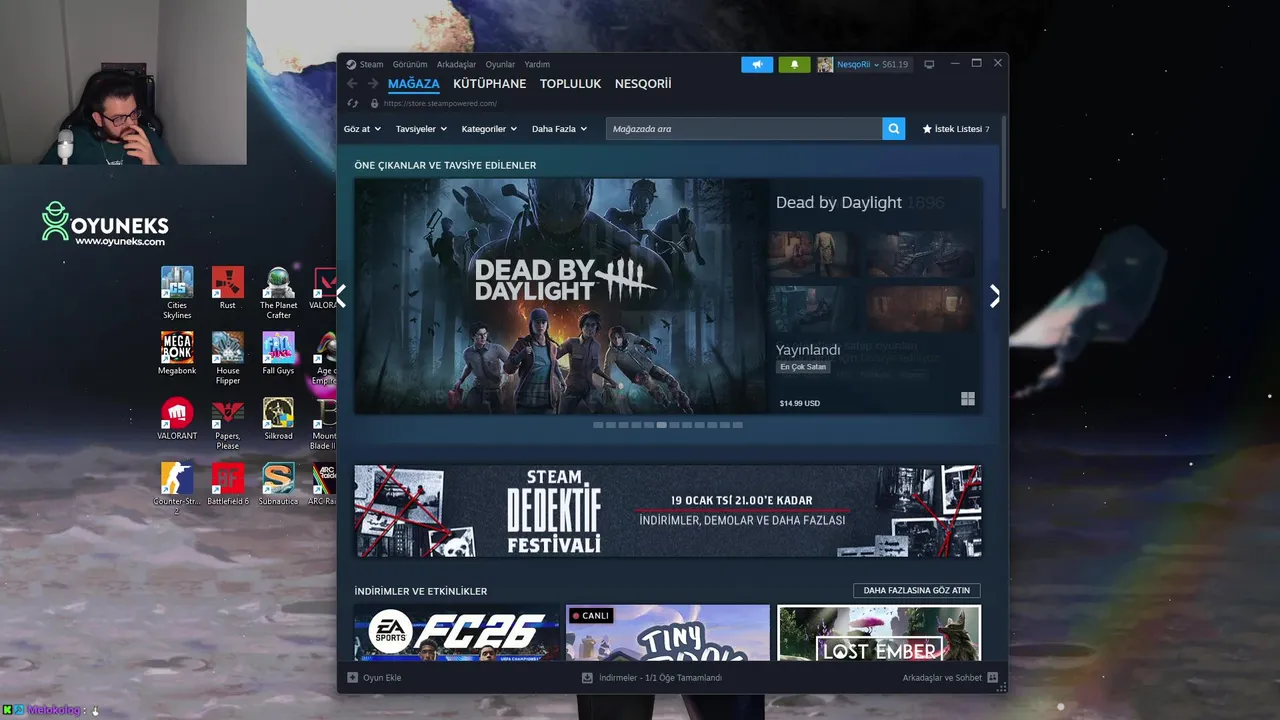Select House Flipper desktop shortcut

pyautogui.click(x=228, y=358)
